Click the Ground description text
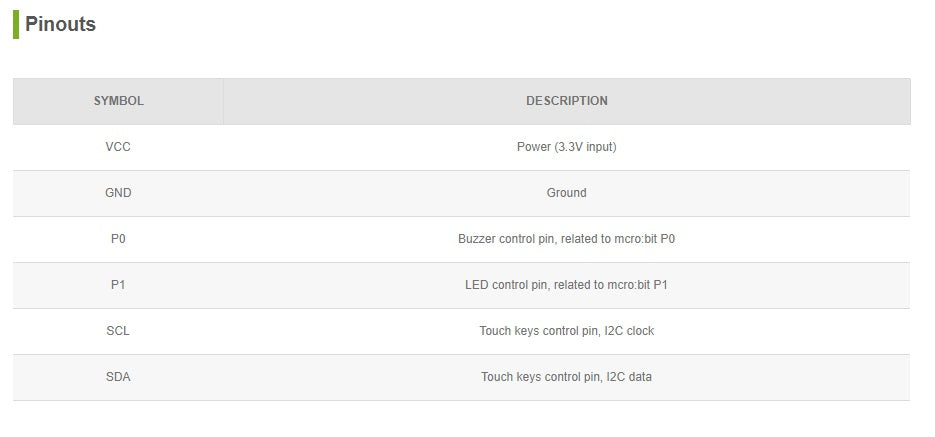 [x=566, y=193]
